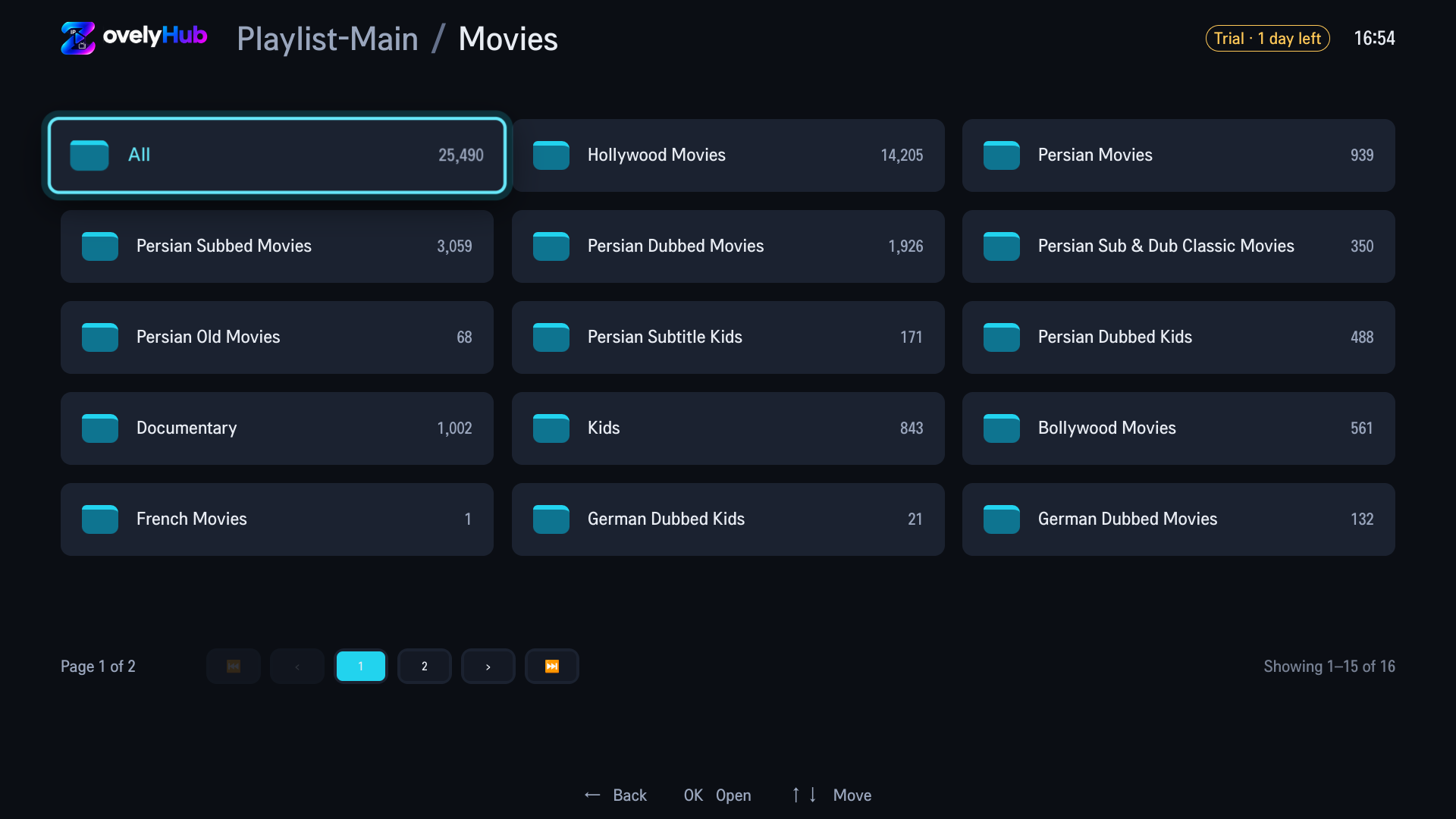The image size is (1456, 819).
Task: Click the French Movies folder icon
Action: click(100, 519)
